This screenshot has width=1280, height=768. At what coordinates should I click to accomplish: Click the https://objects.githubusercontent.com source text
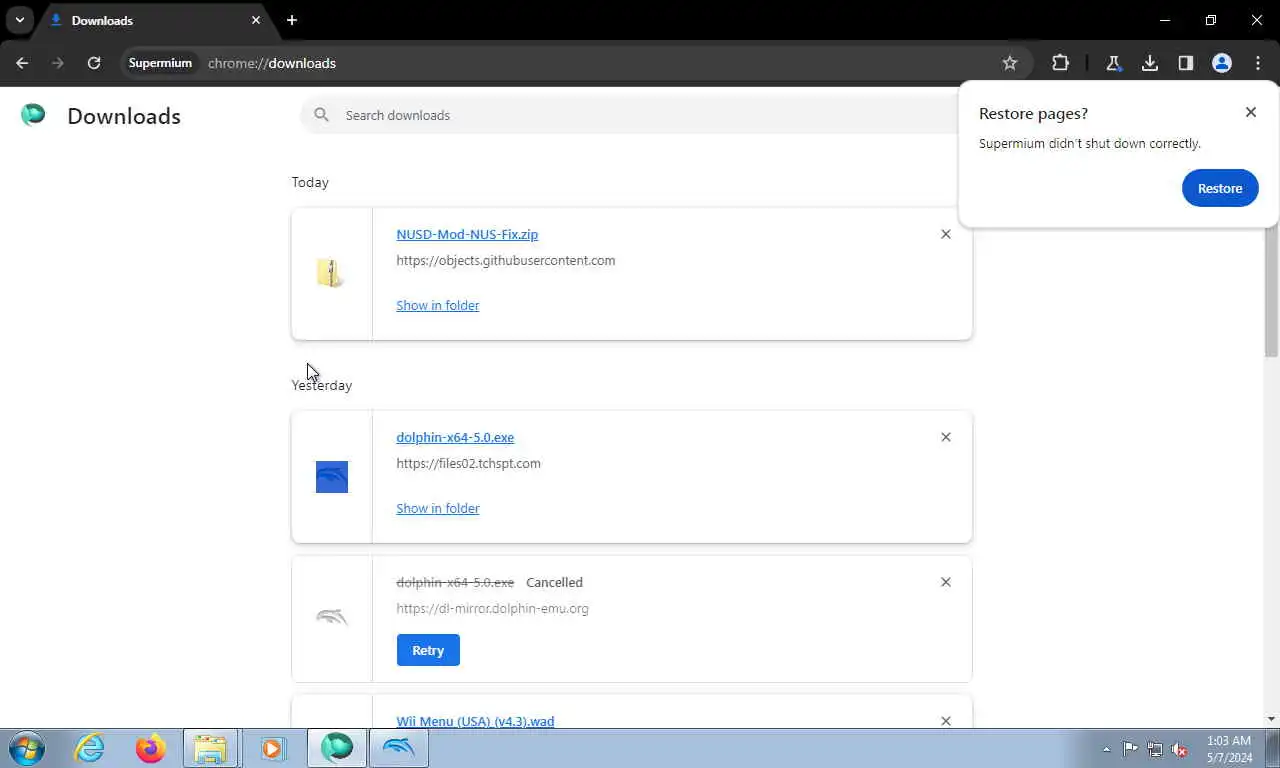tap(506, 260)
